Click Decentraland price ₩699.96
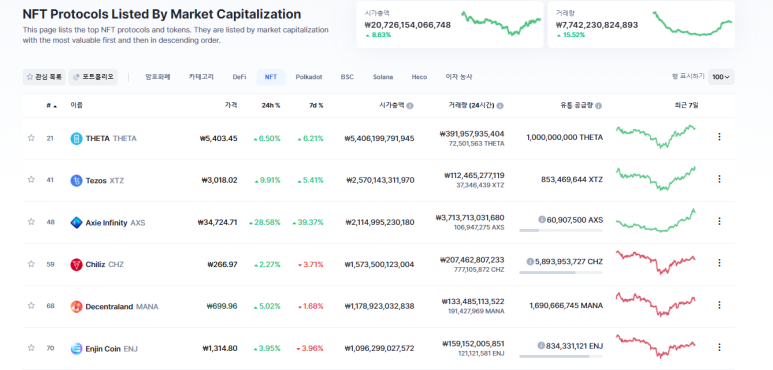 [222, 306]
